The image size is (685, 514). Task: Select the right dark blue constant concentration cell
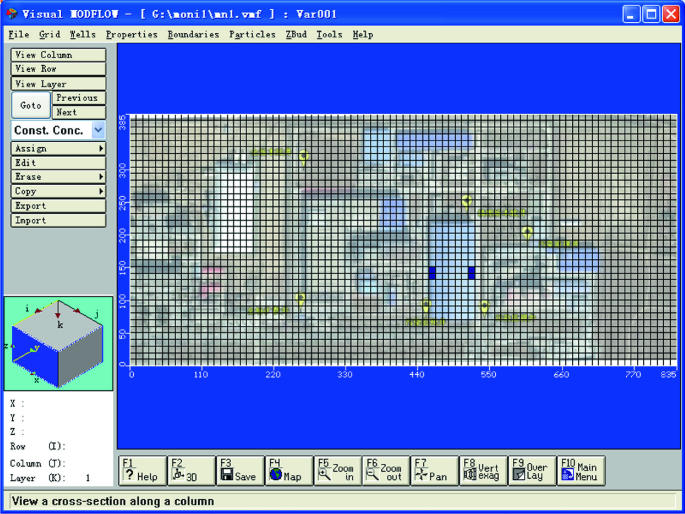(471, 273)
